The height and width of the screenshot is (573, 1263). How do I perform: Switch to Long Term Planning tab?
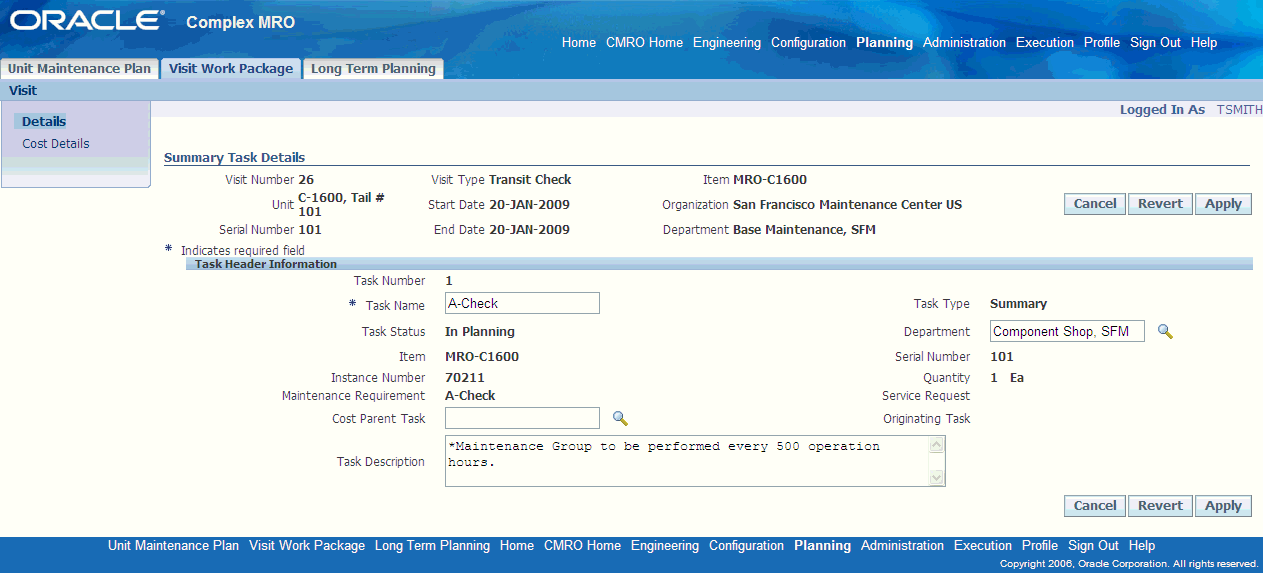(x=373, y=69)
